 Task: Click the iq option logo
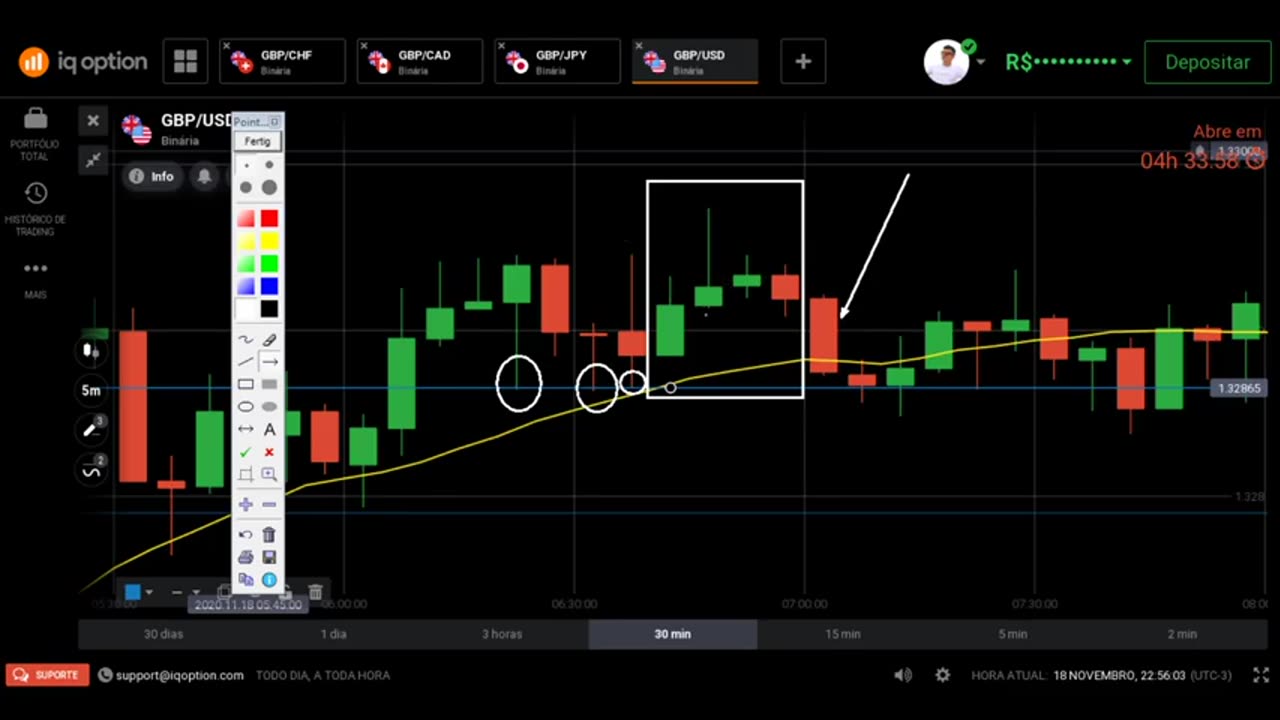[83, 62]
